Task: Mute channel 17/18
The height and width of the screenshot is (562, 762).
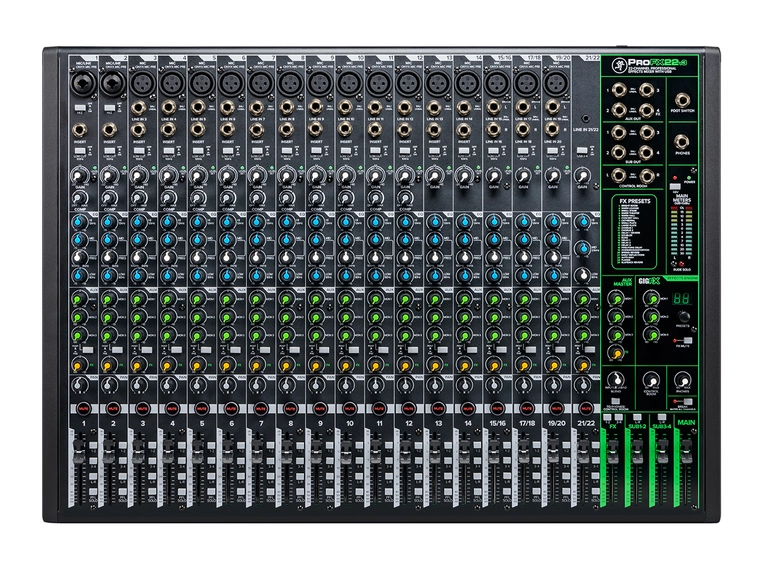Action: point(527,409)
